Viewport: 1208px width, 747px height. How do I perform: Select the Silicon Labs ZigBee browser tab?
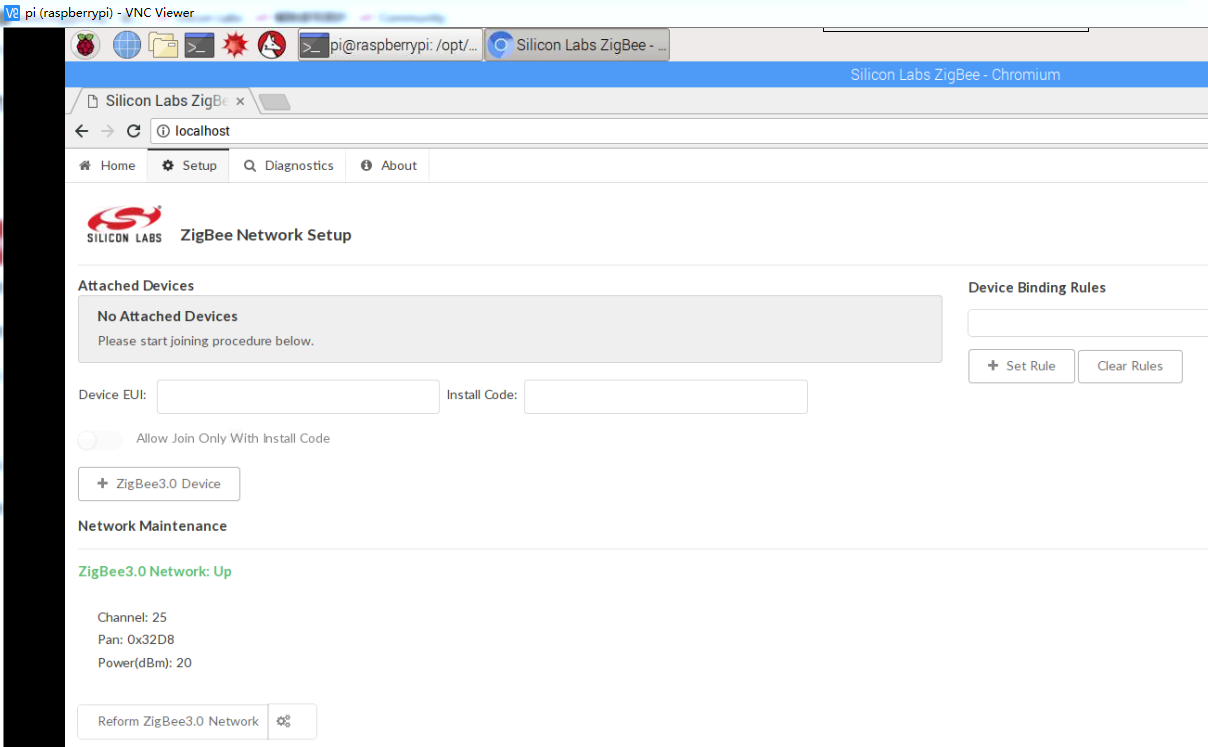click(160, 101)
